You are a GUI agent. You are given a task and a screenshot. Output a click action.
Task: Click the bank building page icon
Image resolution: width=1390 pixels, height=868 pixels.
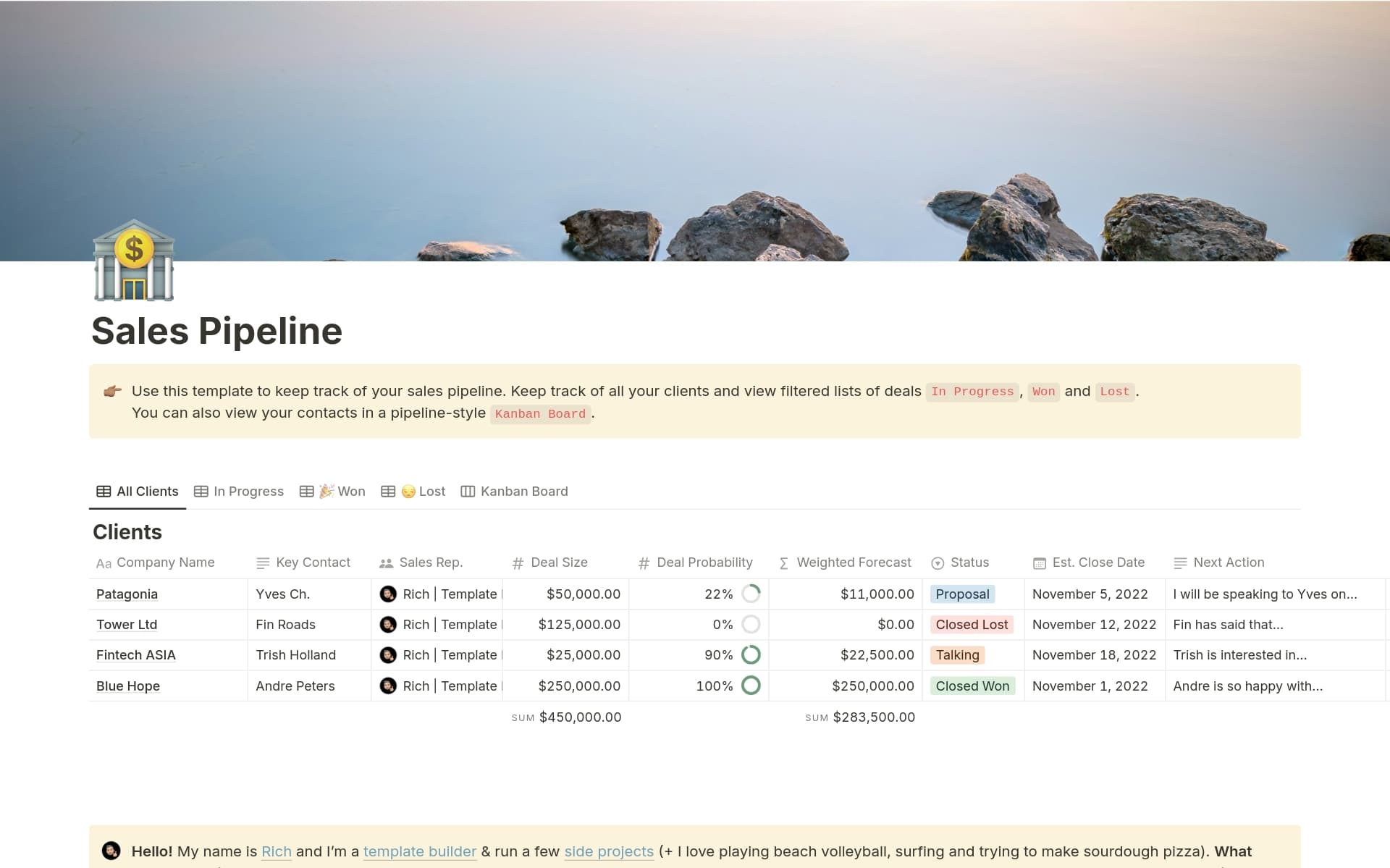(134, 261)
